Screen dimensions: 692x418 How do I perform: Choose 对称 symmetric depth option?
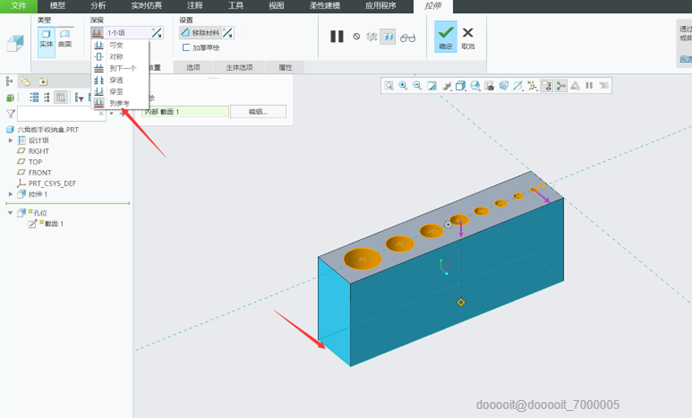coord(116,57)
